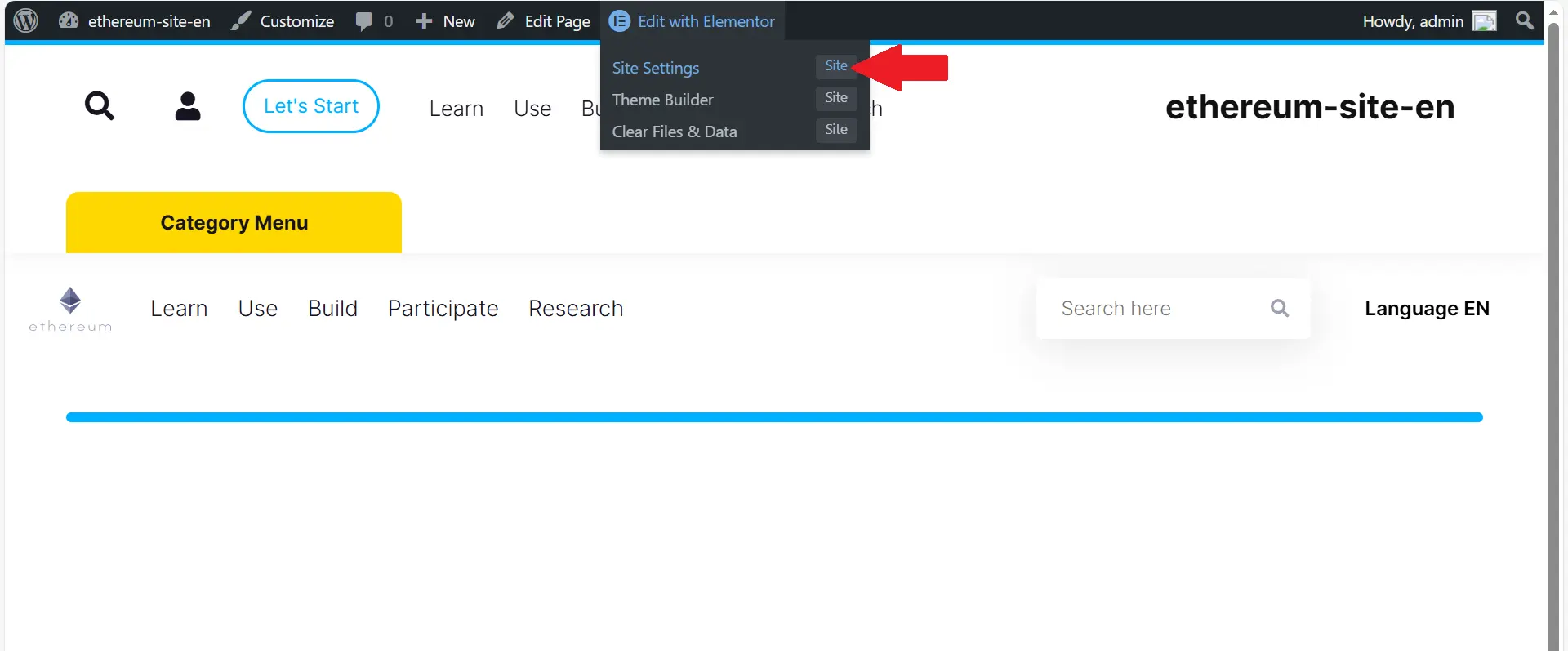Select Theme Builder menu entry
The width and height of the screenshot is (1568, 651).
(662, 100)
